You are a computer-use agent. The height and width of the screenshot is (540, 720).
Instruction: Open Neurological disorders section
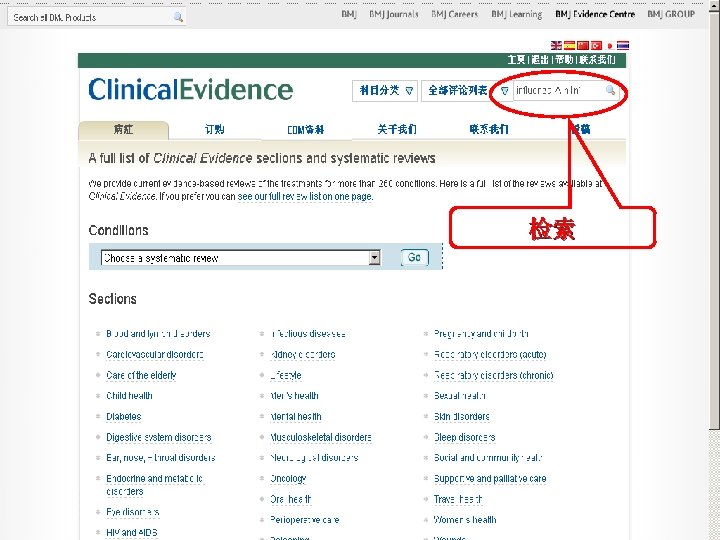point(314,458)
